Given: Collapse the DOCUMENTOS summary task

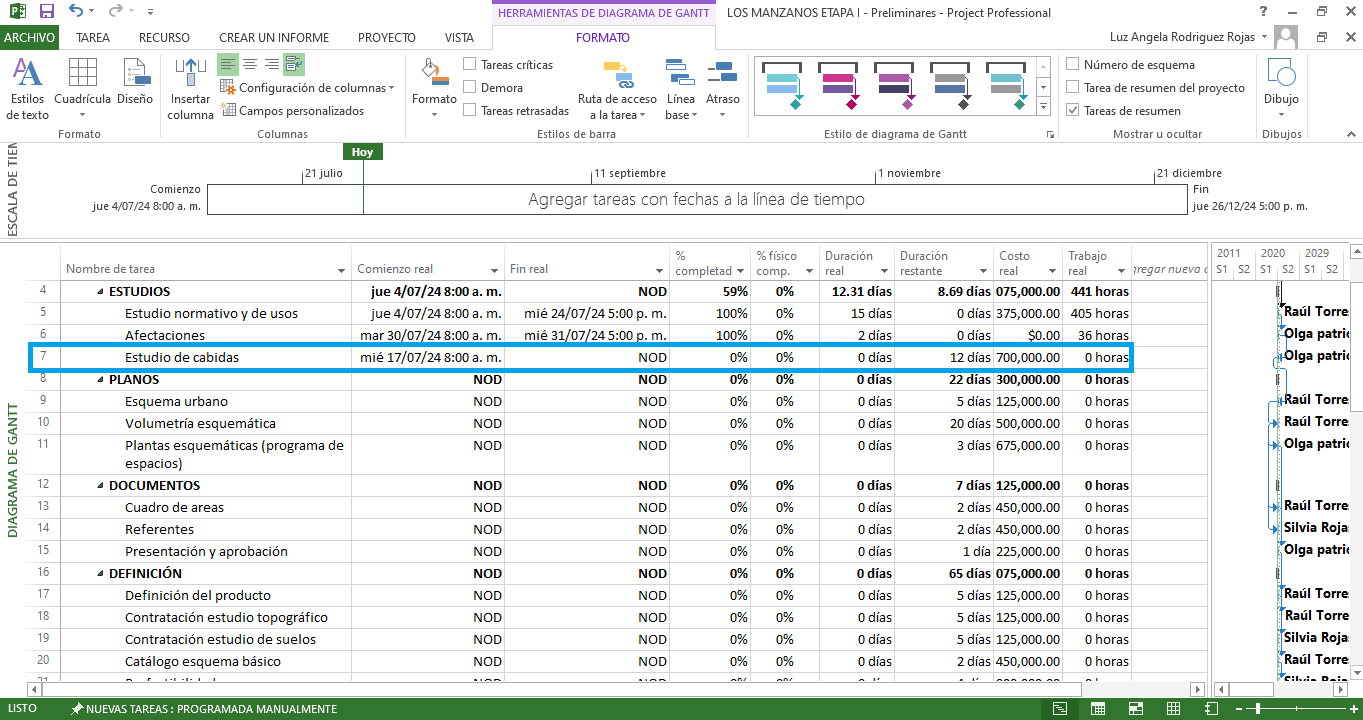Looking at the screenshot, I should (x=100, y=486).
